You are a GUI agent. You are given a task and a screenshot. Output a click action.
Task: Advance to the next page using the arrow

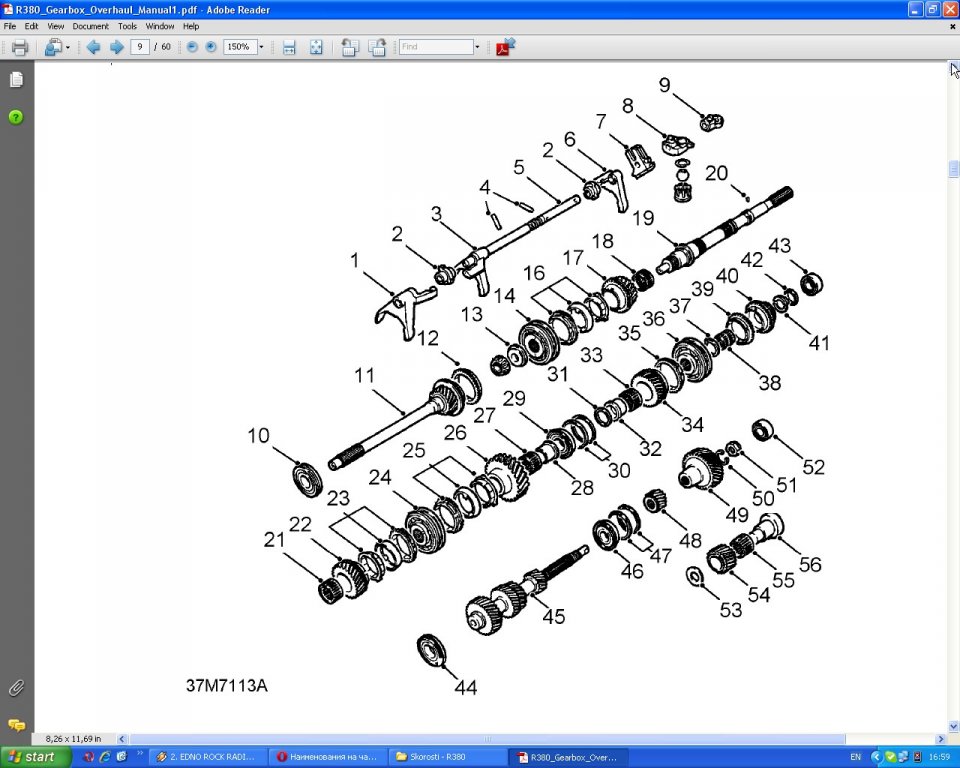[x=116, y=47]
